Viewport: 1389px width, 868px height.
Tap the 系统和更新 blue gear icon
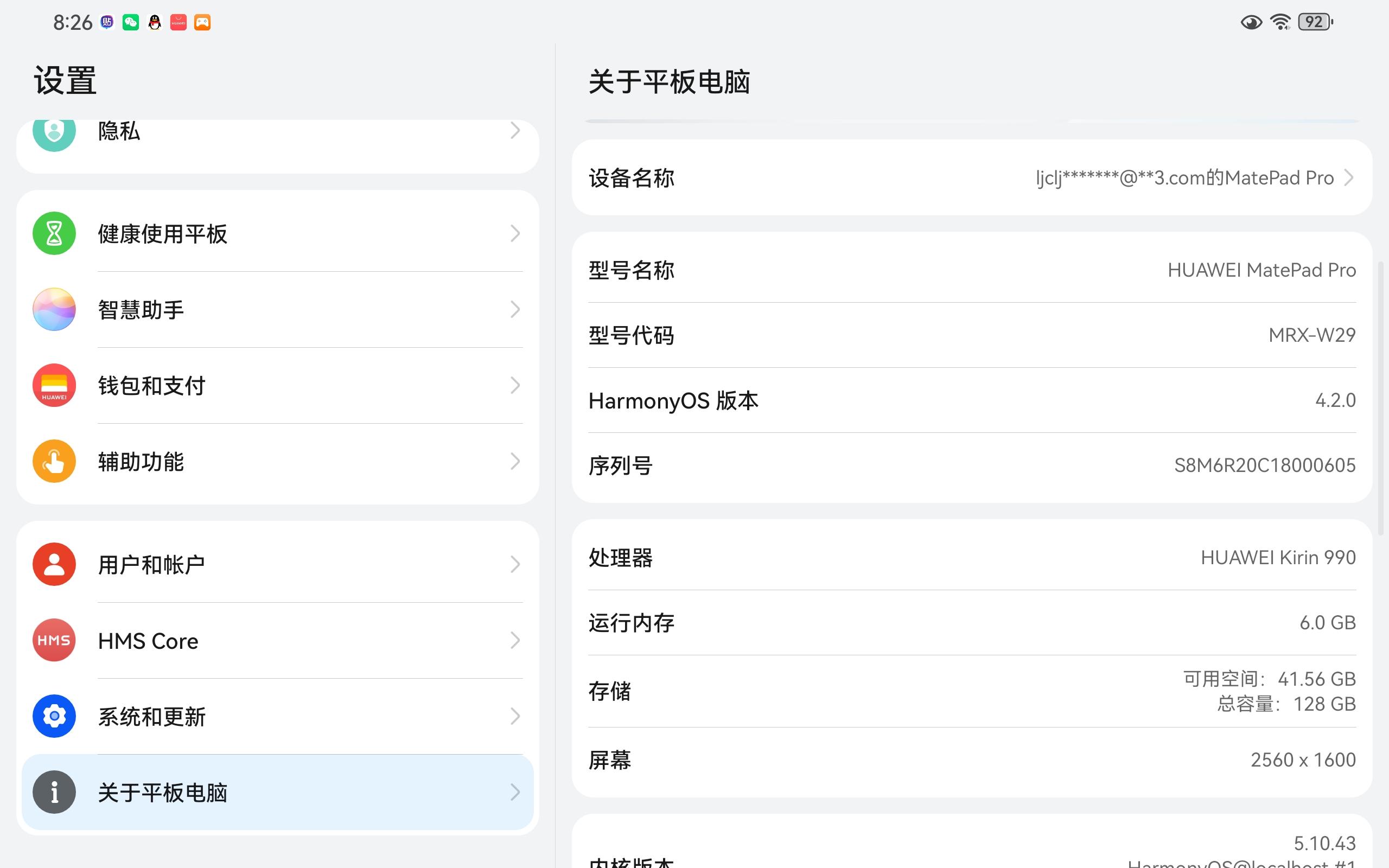coord(54,716)
